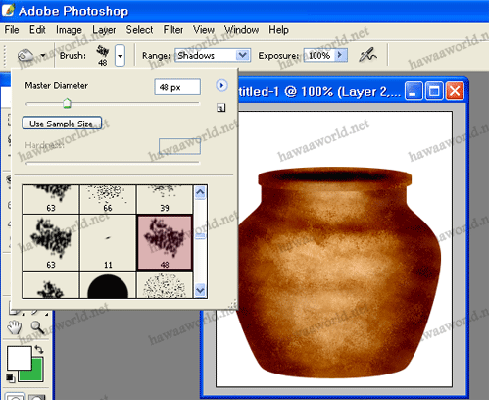Image resolution: width=489 pixels, height=400 pixels.
Task: Toggle quick mask mode button
Action: coord(37,397)
